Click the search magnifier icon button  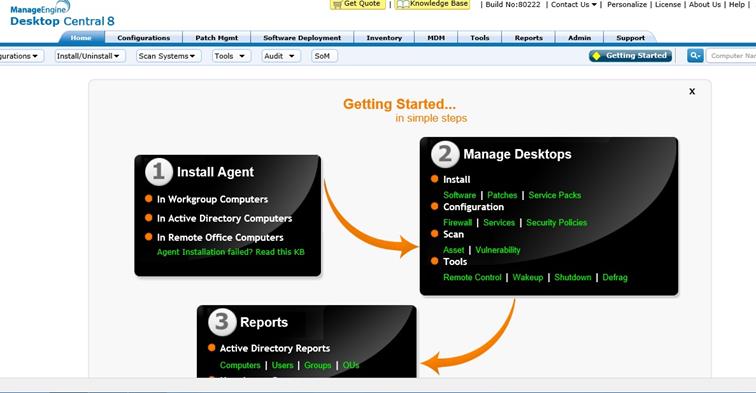click(695, 56)
